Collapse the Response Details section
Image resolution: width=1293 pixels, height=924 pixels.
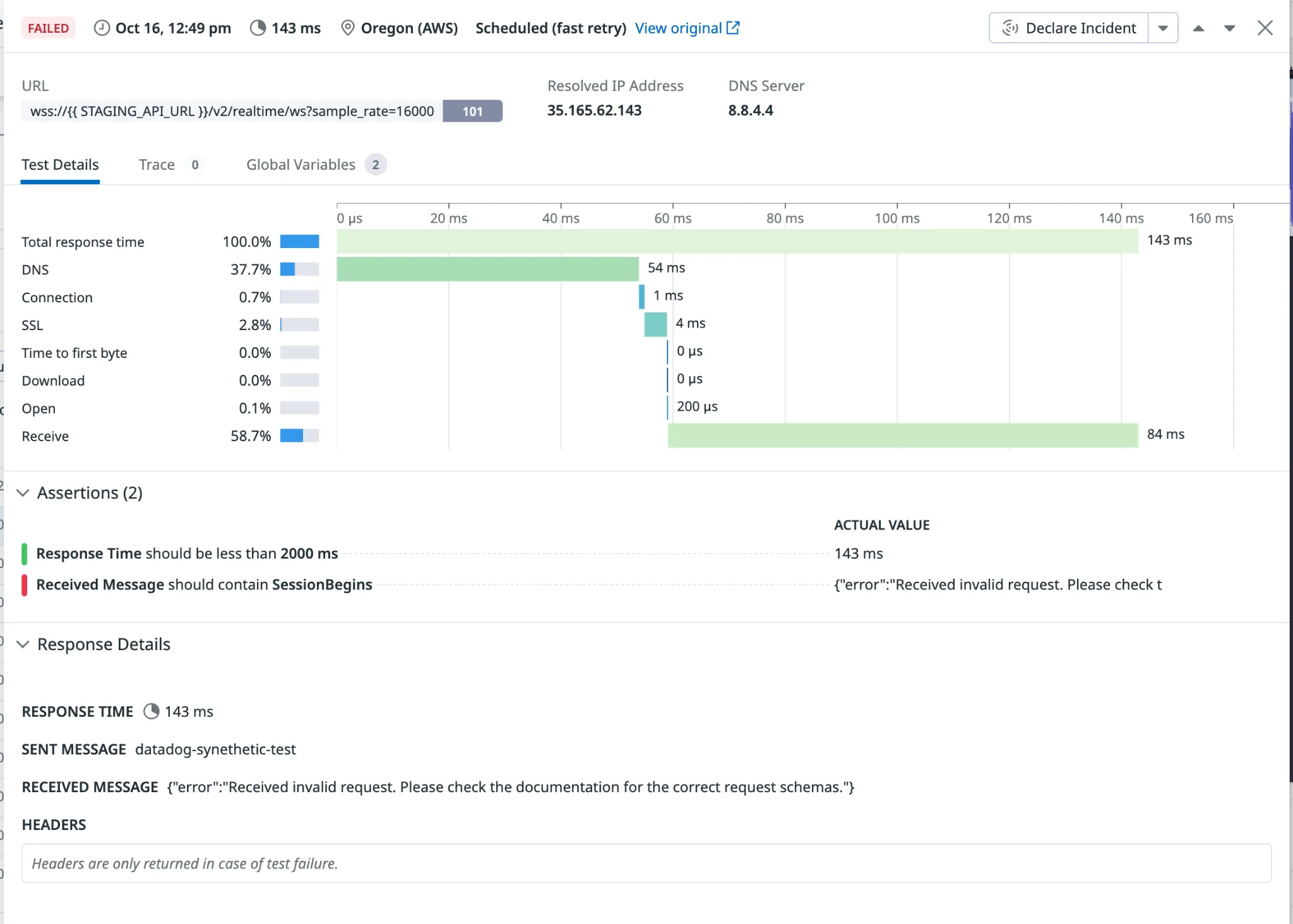pyautogui.click(x=23, y=644)
